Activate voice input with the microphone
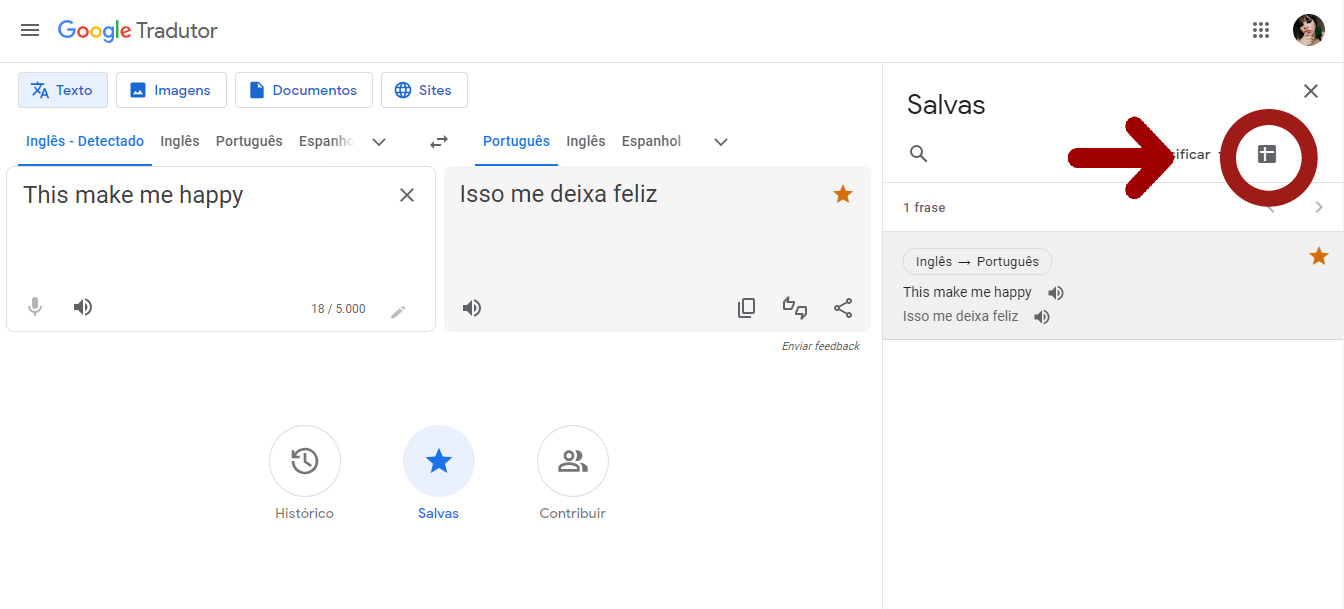This screenshot has height=609, width=1344. (x=35, y=306)
